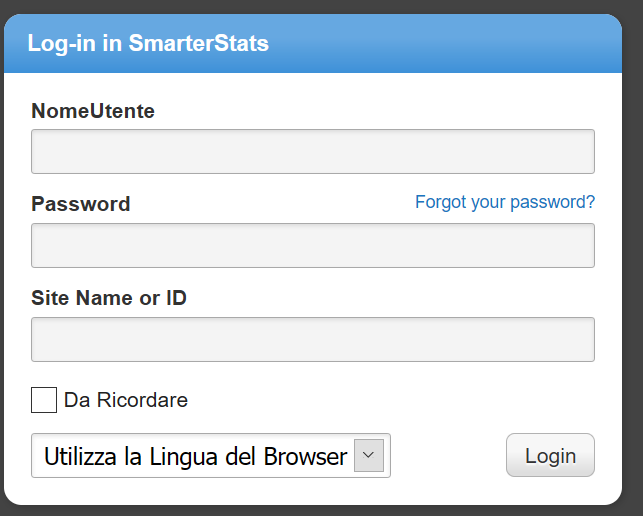
Task: Click the word Browser in the language selector
Action: (x=305, y=457)
